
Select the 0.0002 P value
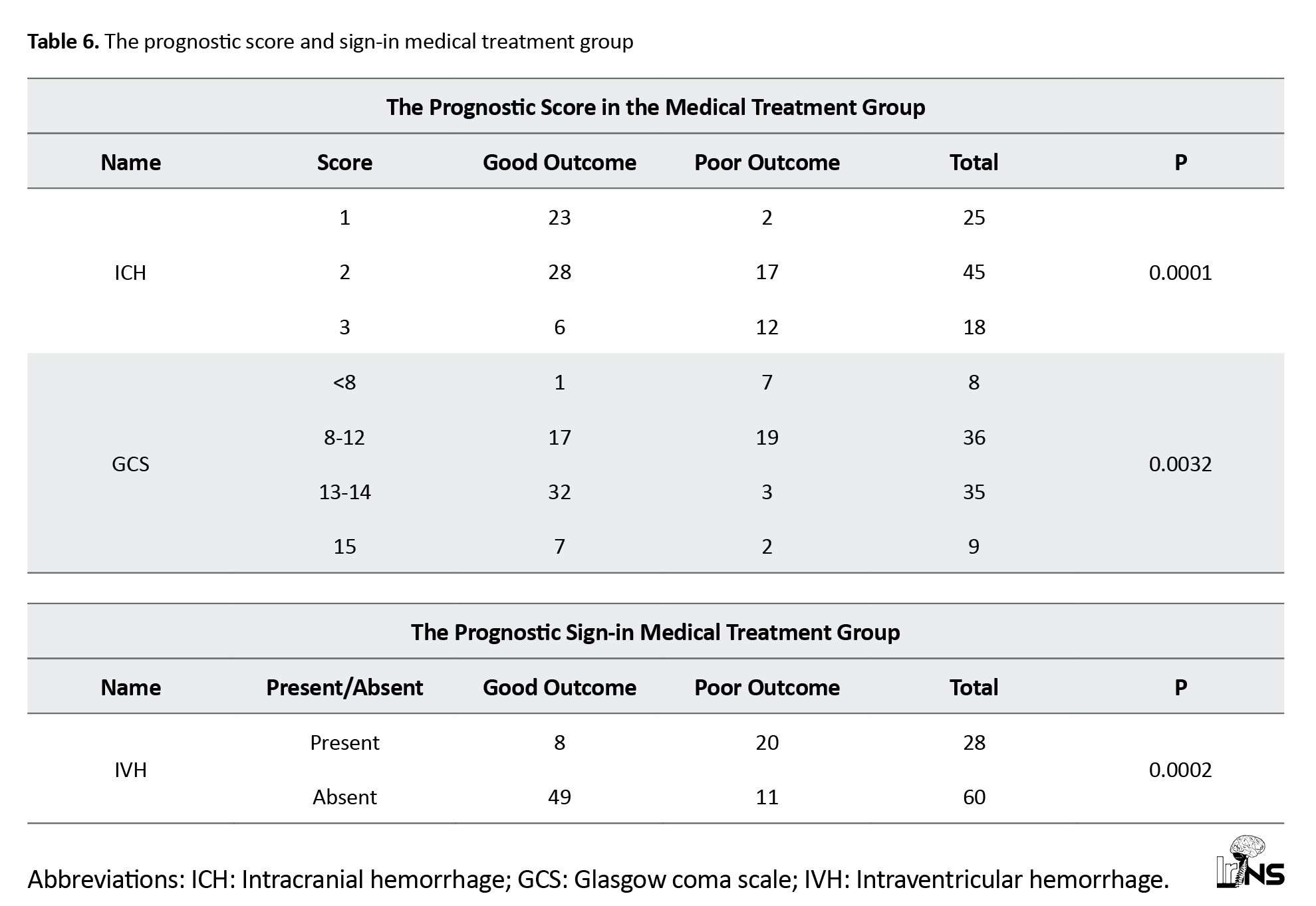[x=1180, y=770]
